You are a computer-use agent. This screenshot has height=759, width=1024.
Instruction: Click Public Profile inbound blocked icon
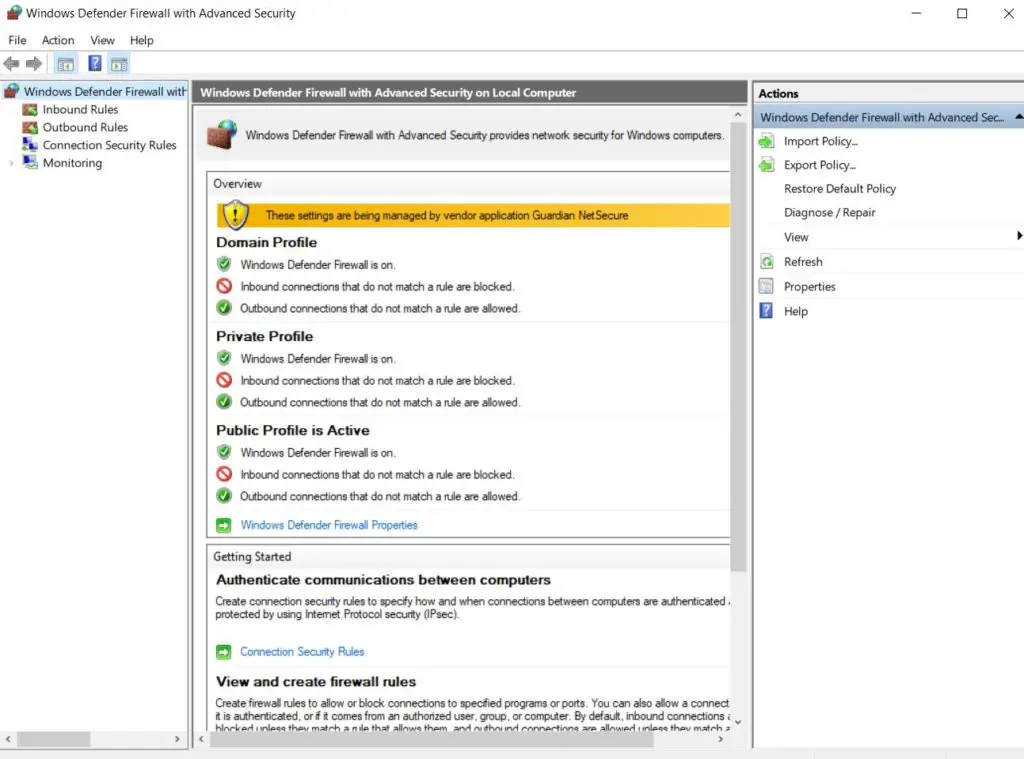pyautogui.click(x=224, y=474)
